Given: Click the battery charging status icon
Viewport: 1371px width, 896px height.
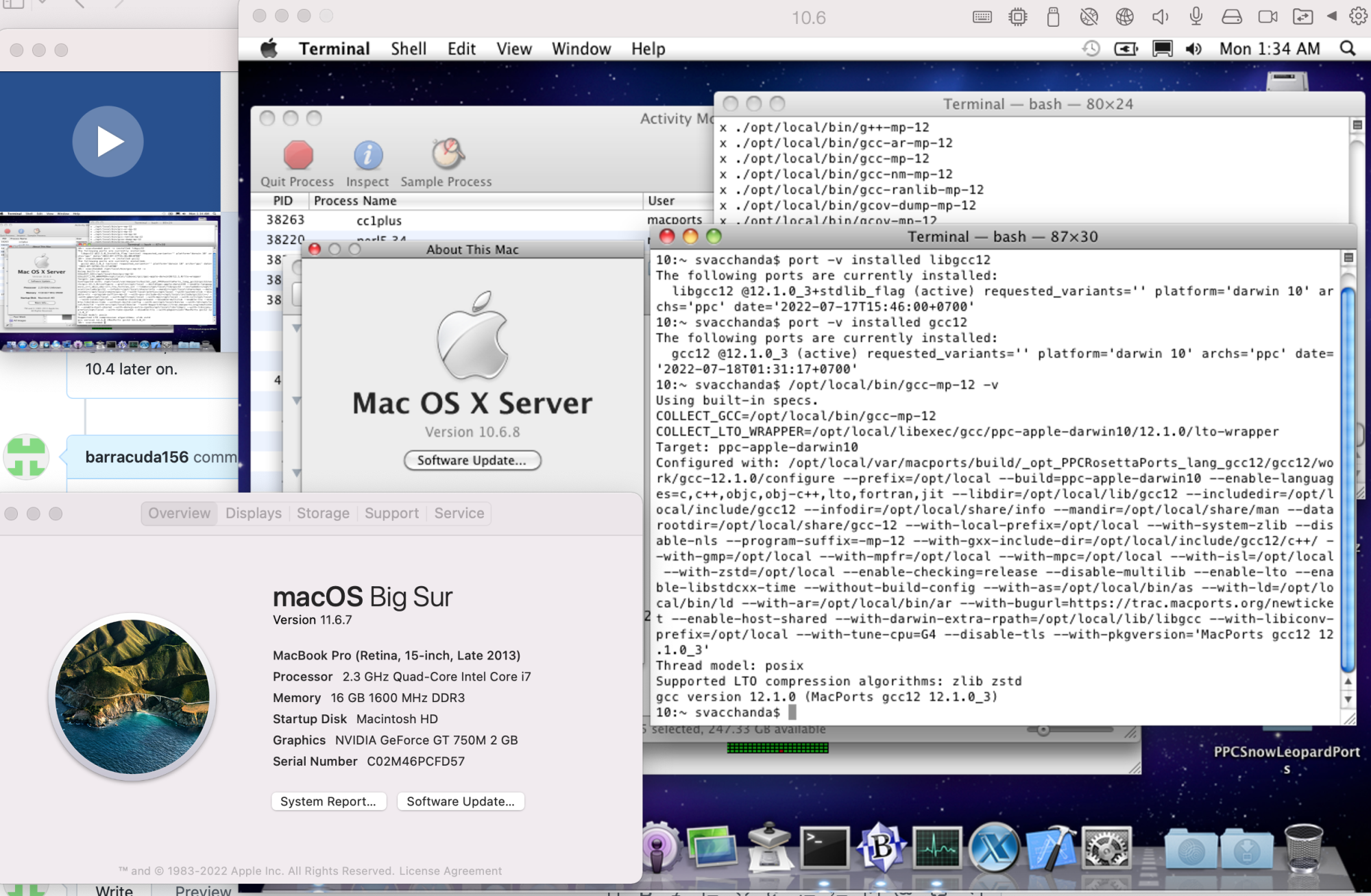Looking at the screenshot, I should click(1126, 49).
